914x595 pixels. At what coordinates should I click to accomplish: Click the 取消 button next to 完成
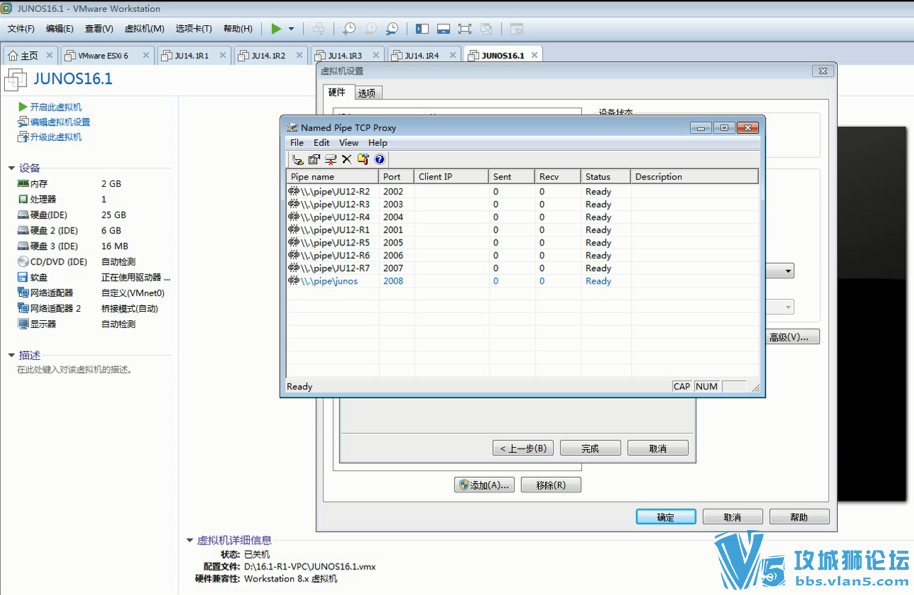coord(658,448)
